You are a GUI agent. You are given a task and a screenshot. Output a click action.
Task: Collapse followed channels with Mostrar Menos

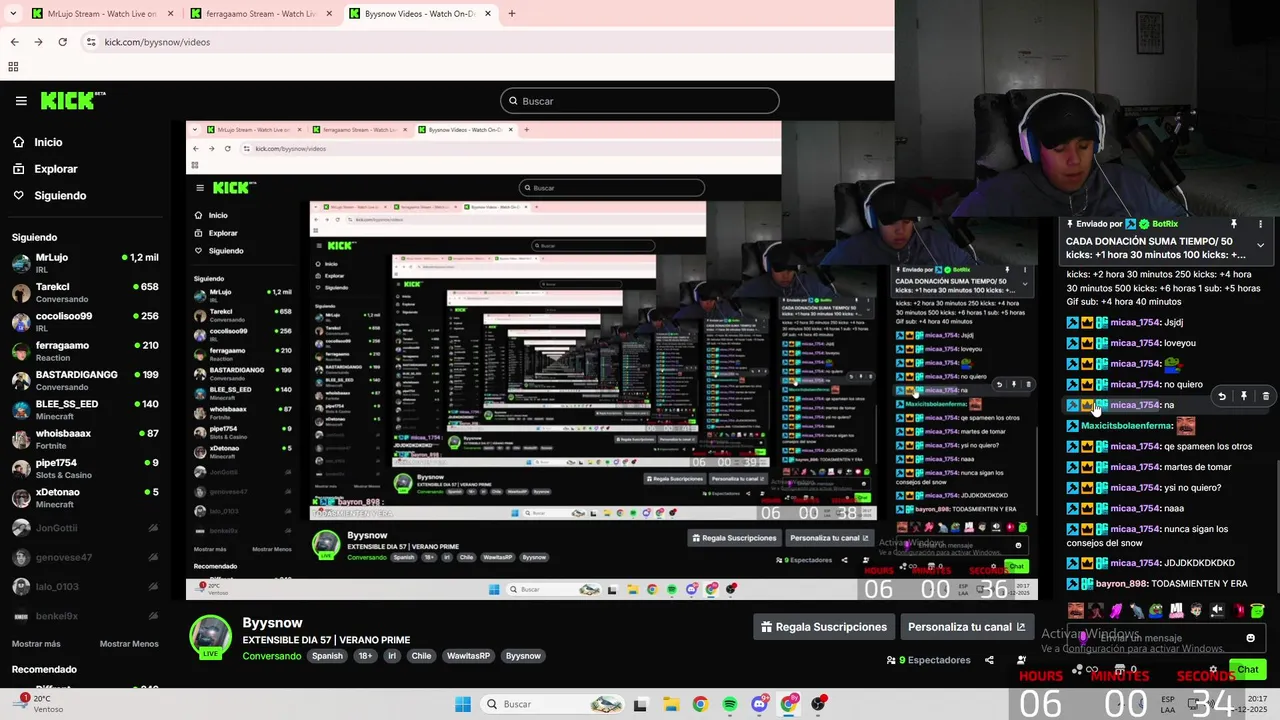click(129, 644)
